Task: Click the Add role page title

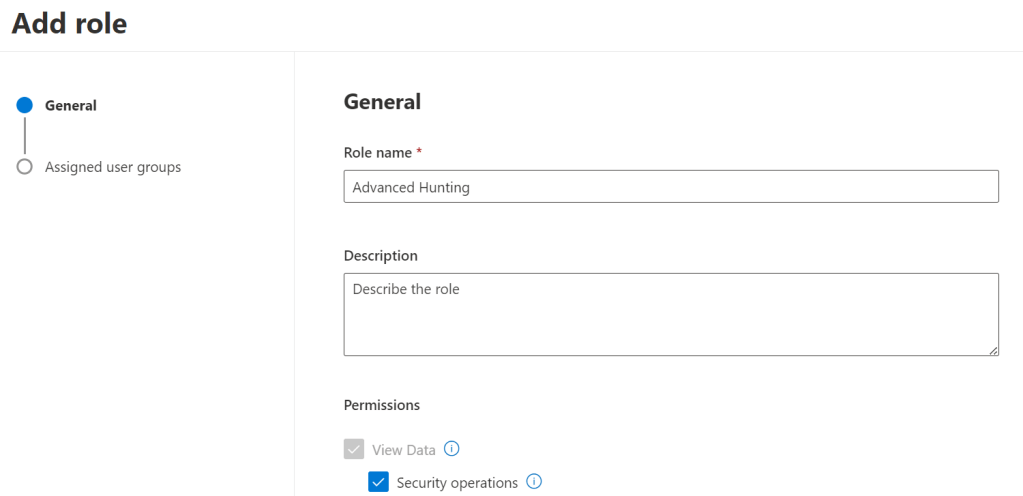Action: point(69,24)
